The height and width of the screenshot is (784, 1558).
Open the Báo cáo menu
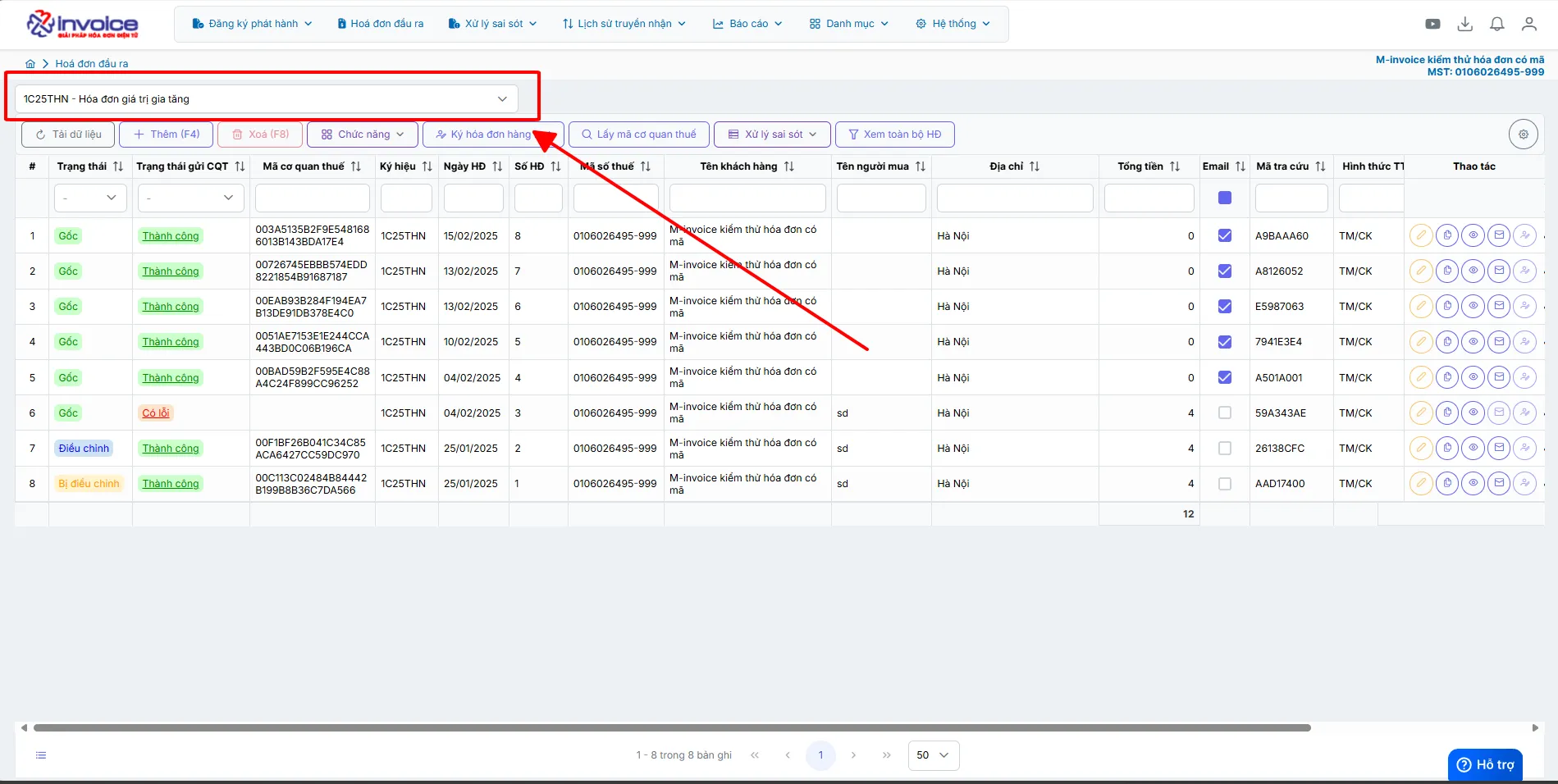point(747,24)
